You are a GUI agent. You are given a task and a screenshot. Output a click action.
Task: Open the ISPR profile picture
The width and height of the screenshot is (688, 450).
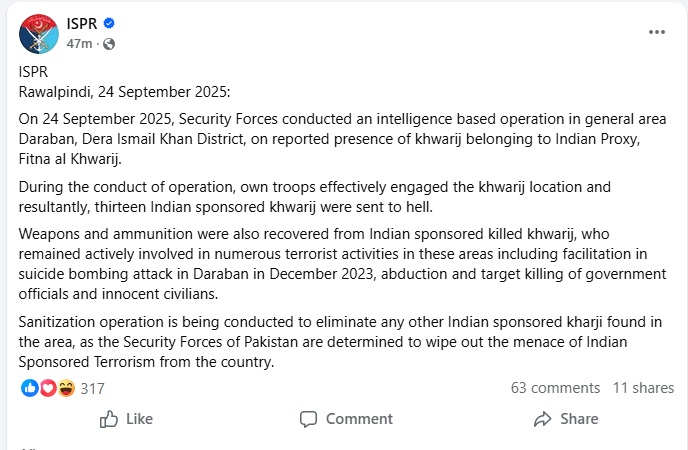(x=39, y=34)
